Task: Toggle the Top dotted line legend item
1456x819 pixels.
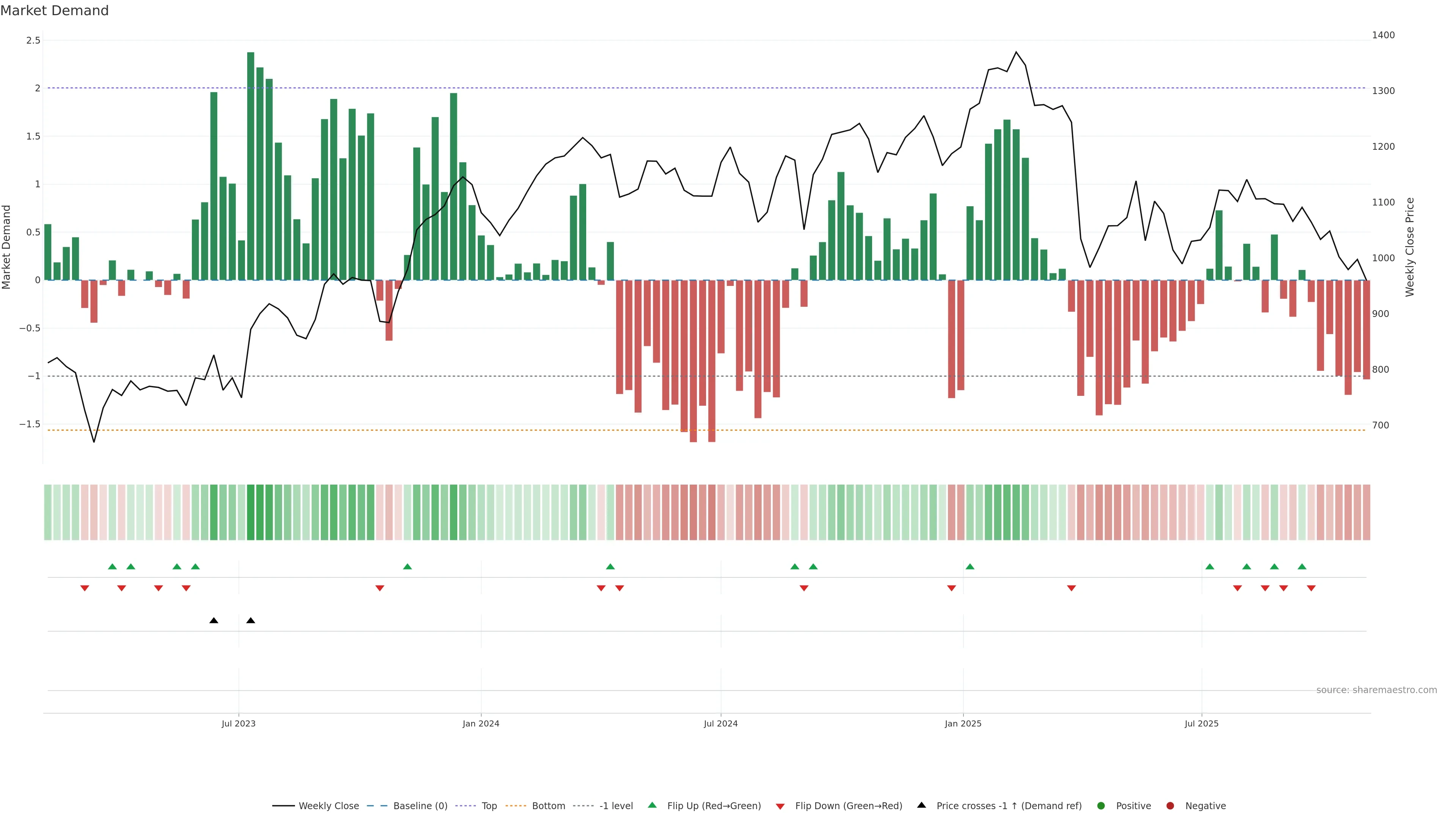Action: [489, 806]
